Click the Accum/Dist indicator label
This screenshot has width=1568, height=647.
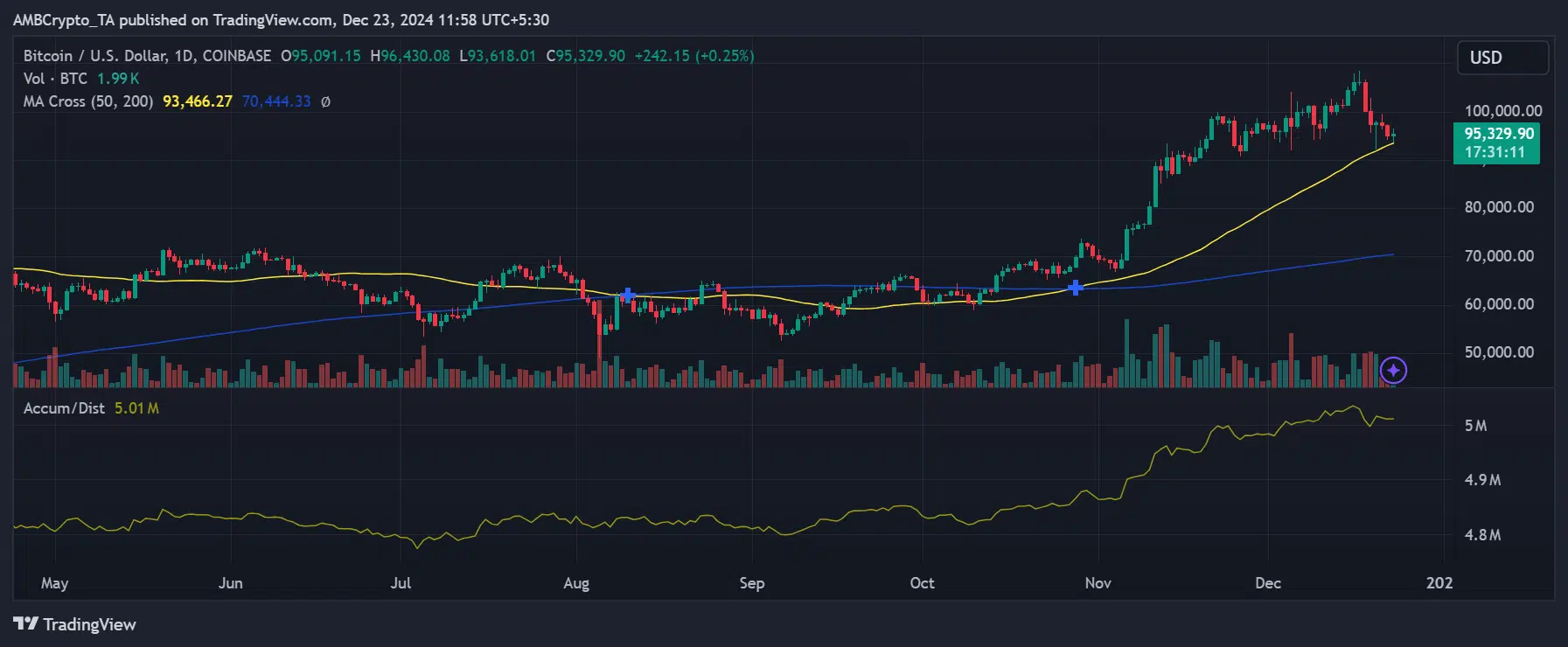click(64, 408)
